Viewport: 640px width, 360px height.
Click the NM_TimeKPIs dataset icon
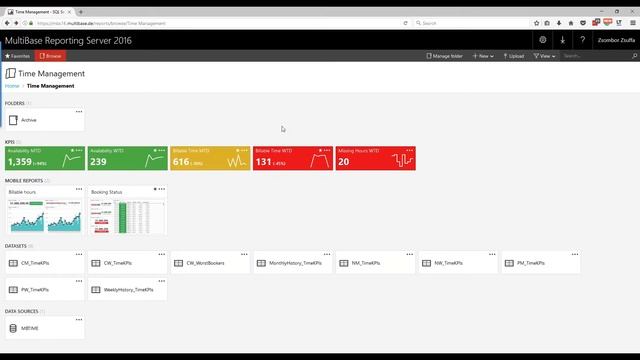click(x=344, y=263)
